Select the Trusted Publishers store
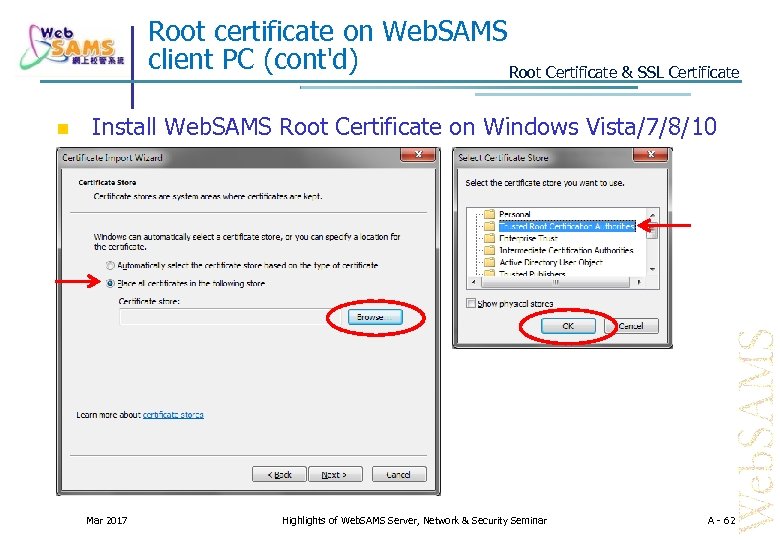Image resolution: width=780 pixels, height=540 pixels. click(532, 273)
